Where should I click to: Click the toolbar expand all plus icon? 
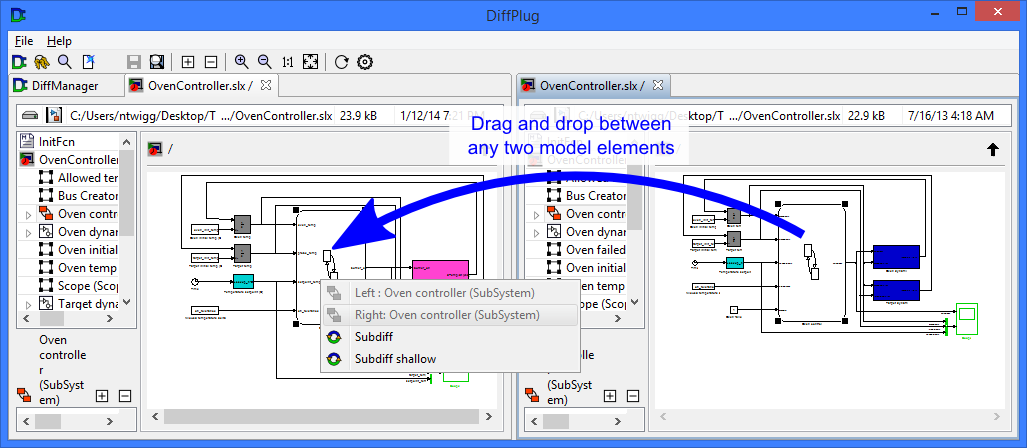click(188, 62)
